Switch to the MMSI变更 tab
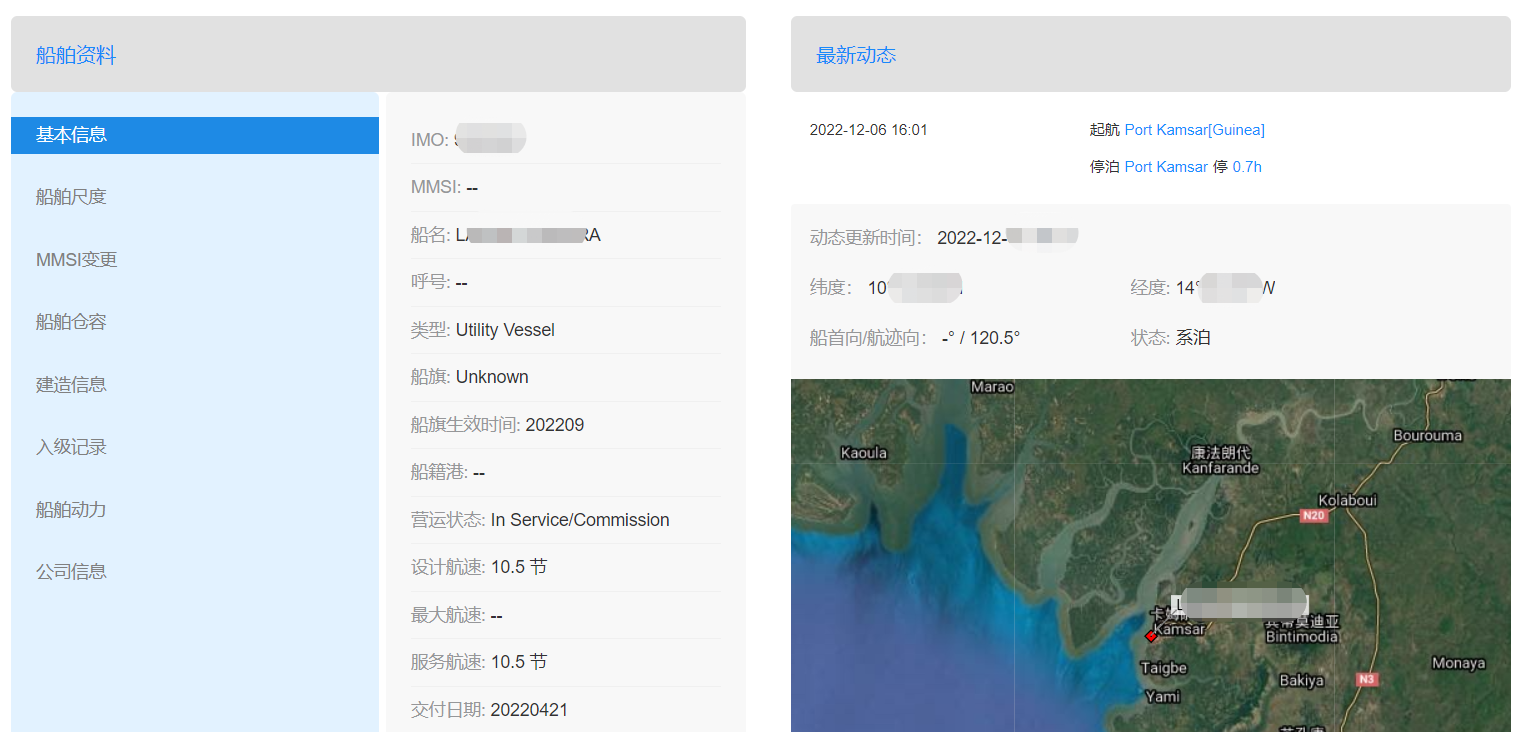 [x=77, y=260]
